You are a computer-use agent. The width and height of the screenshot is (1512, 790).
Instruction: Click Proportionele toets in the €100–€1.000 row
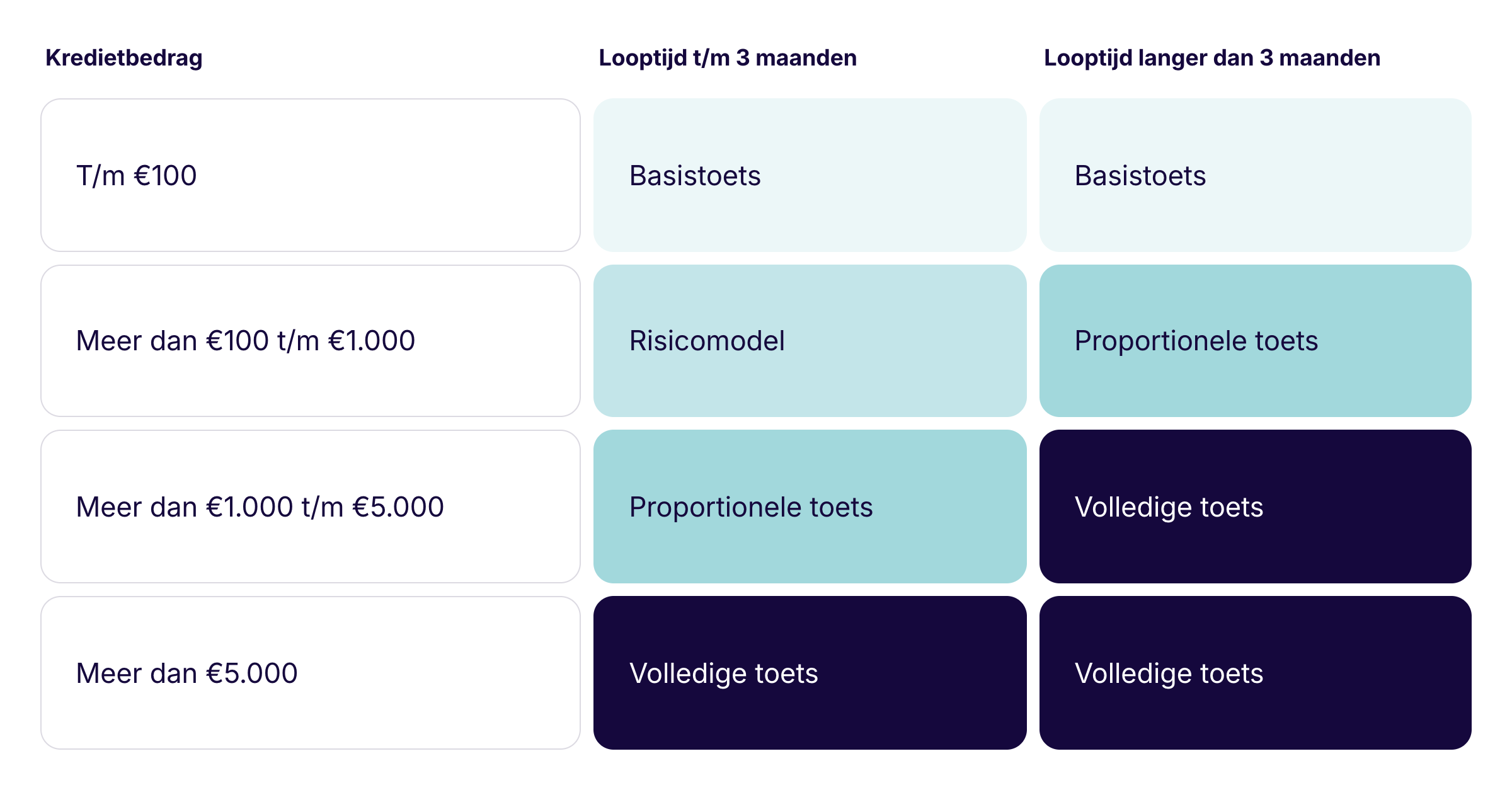pos(1256,341)
